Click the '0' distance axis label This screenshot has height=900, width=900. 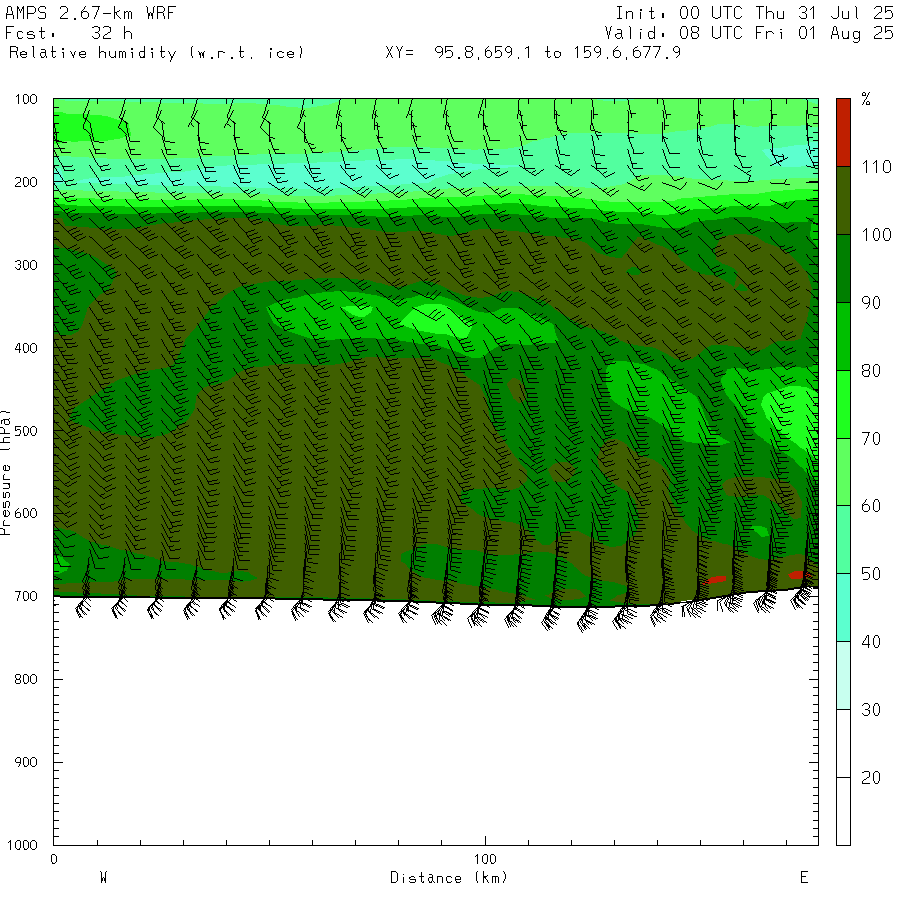pyautogui.click(x=54, y=859)
